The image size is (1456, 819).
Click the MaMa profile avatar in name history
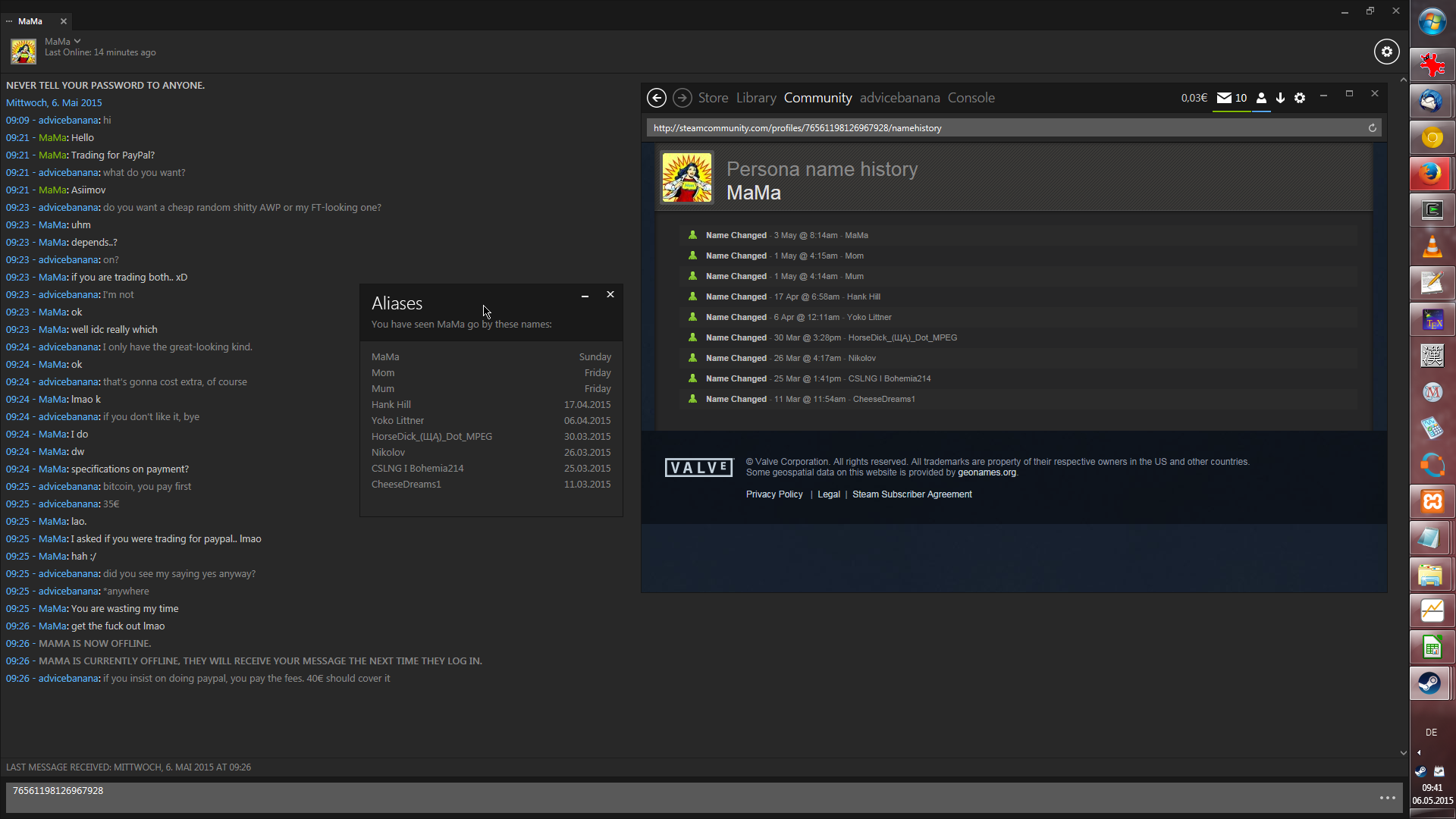click(686, 177)
